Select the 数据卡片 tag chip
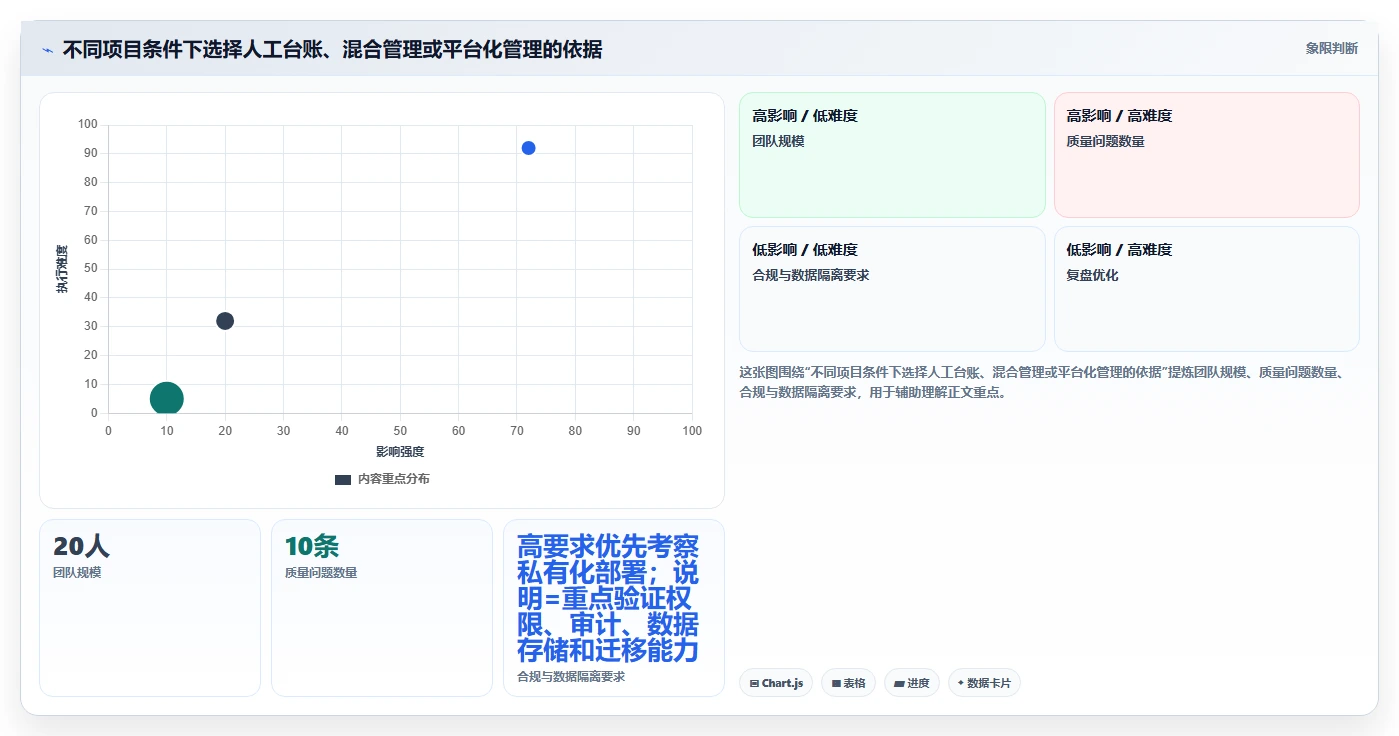Screen dimensions: 1399x736 pyautogui.click(x=984, y=683)
